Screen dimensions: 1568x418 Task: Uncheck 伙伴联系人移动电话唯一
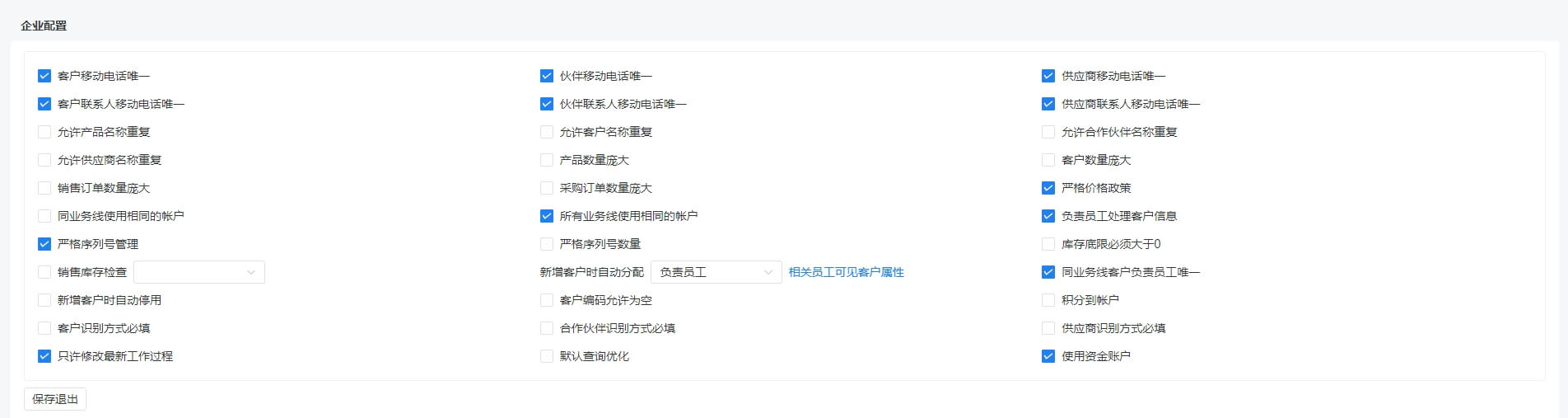pos(547,104)
